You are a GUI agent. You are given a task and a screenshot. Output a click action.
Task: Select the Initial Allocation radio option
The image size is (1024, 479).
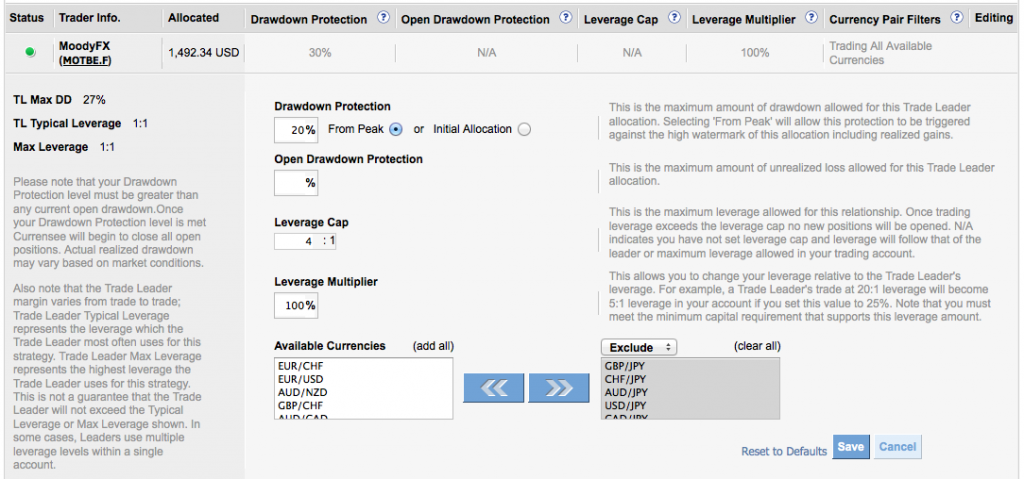pos(525,129)
